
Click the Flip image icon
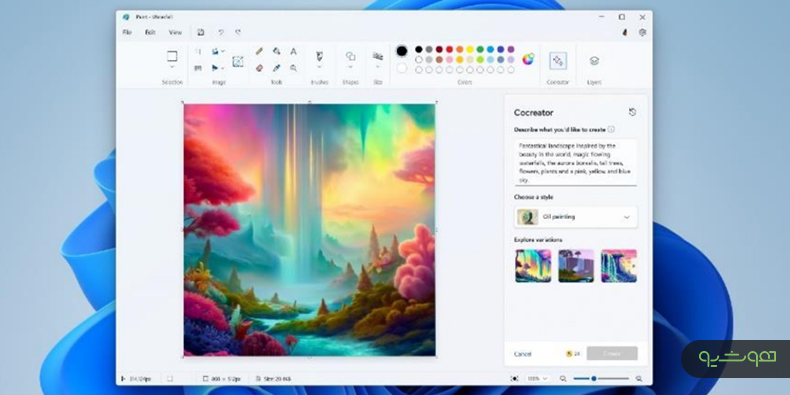(215, 68)
